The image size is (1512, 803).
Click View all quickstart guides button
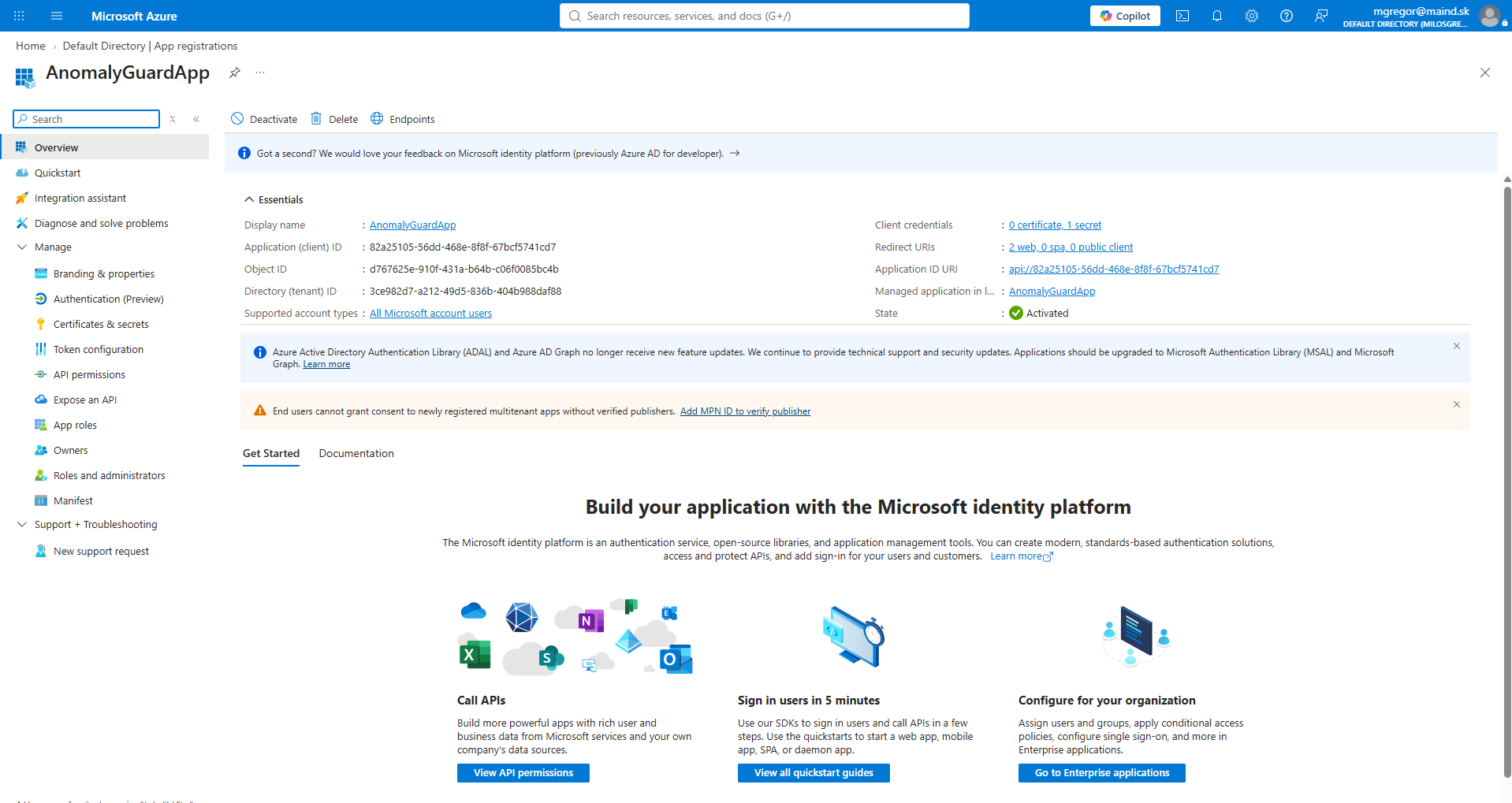pos(814,773)
